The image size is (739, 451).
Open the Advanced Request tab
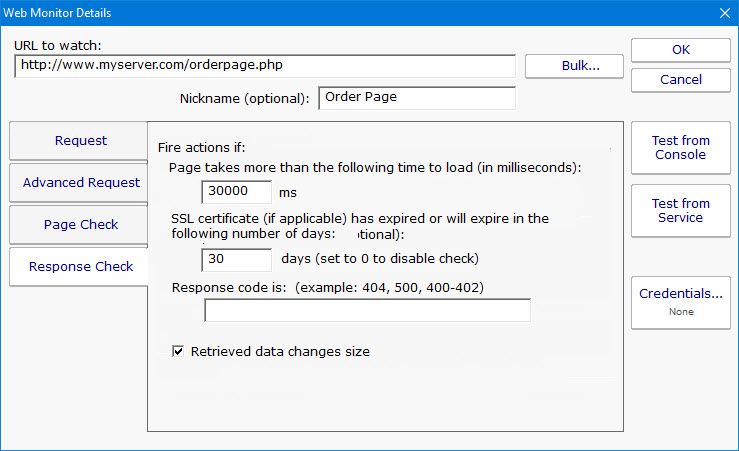coord(80,183)
